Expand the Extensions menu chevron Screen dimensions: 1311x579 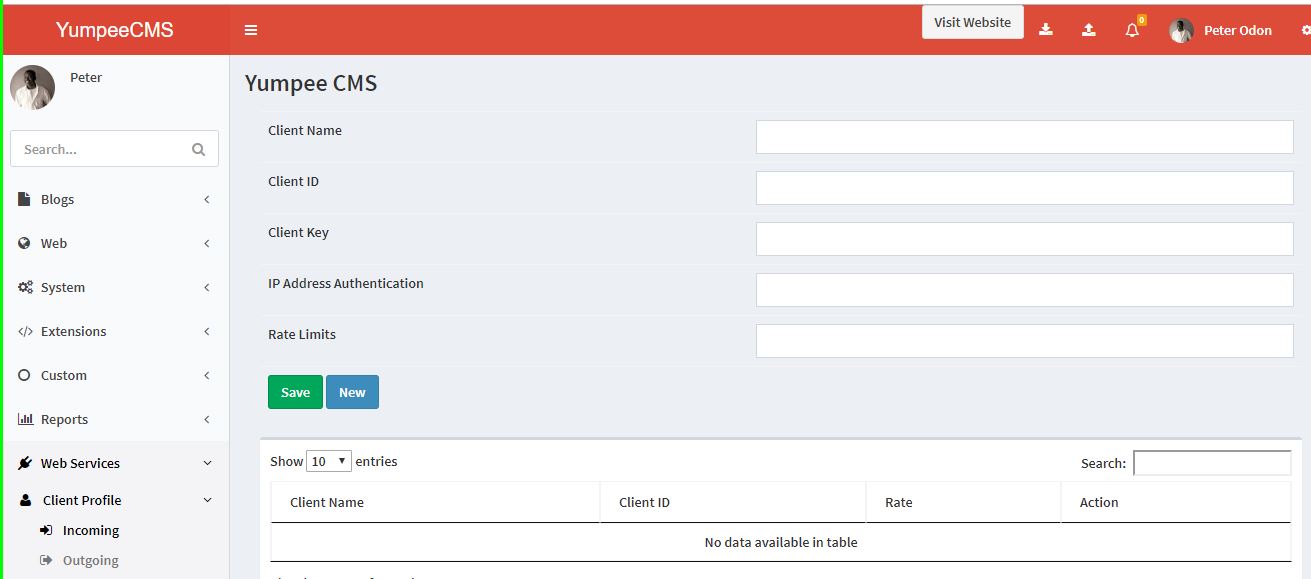tap(207, 331)
